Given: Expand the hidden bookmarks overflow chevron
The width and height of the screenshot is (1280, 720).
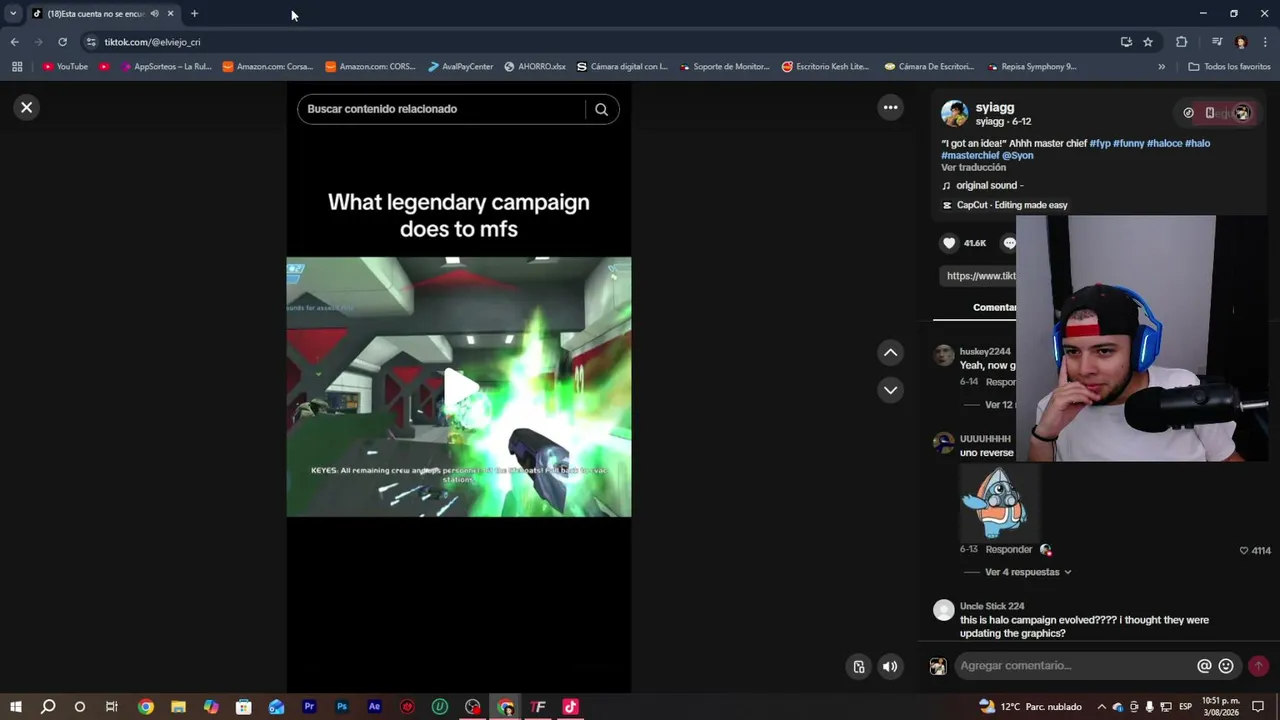Looking at the screenshot, I should coord(1161,67).
